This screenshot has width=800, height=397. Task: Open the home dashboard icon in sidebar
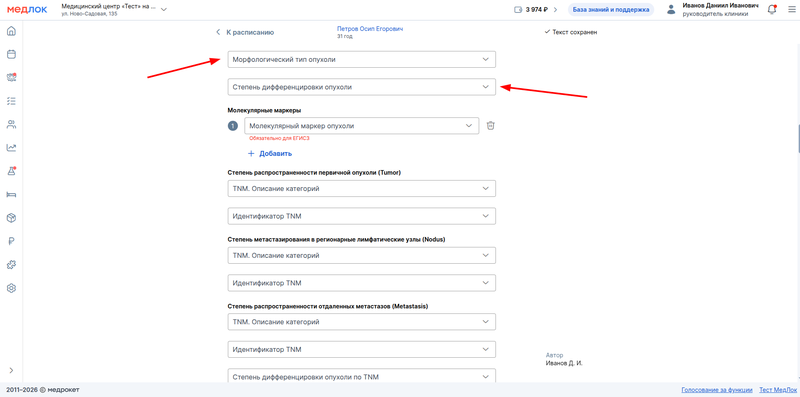[x=11, y=31]
